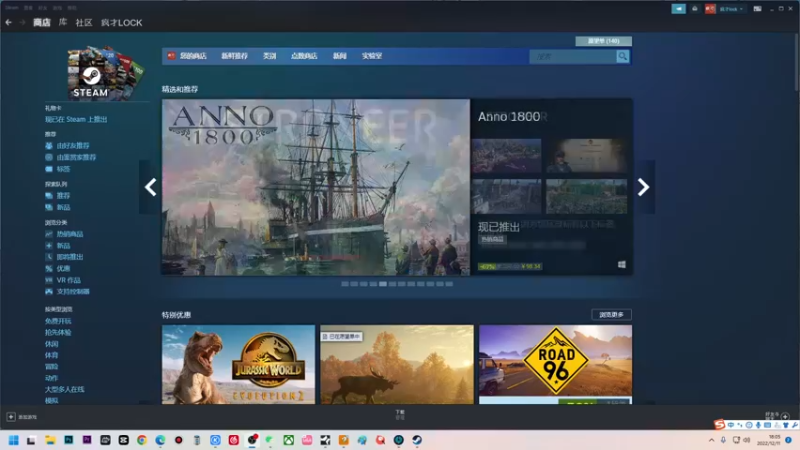The height and width of the screenshot is (450, 800).
Task: Show hidden system tray icons chevron
Action: [711, 440]
